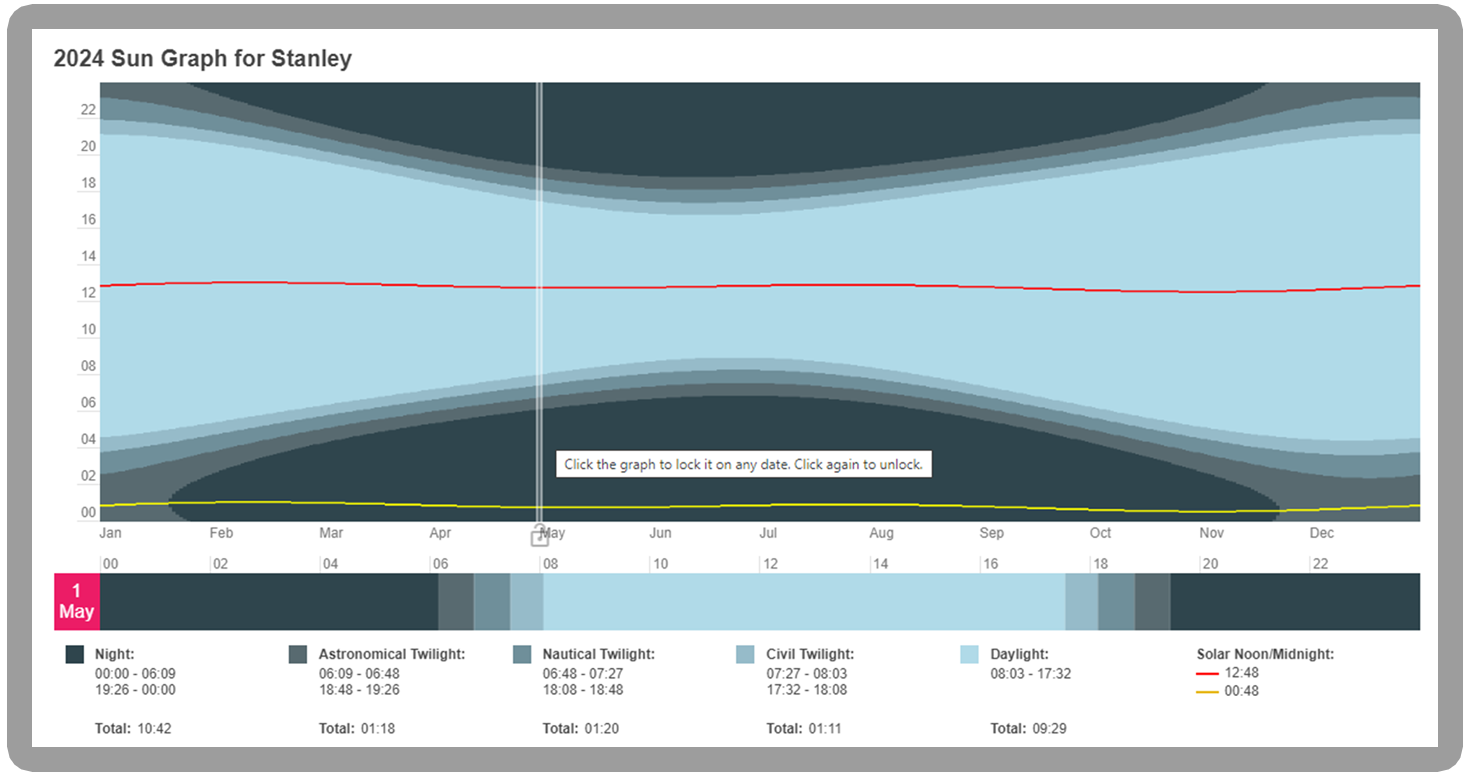Click the 20 tick on the day bar scale

click(1210, 564)
